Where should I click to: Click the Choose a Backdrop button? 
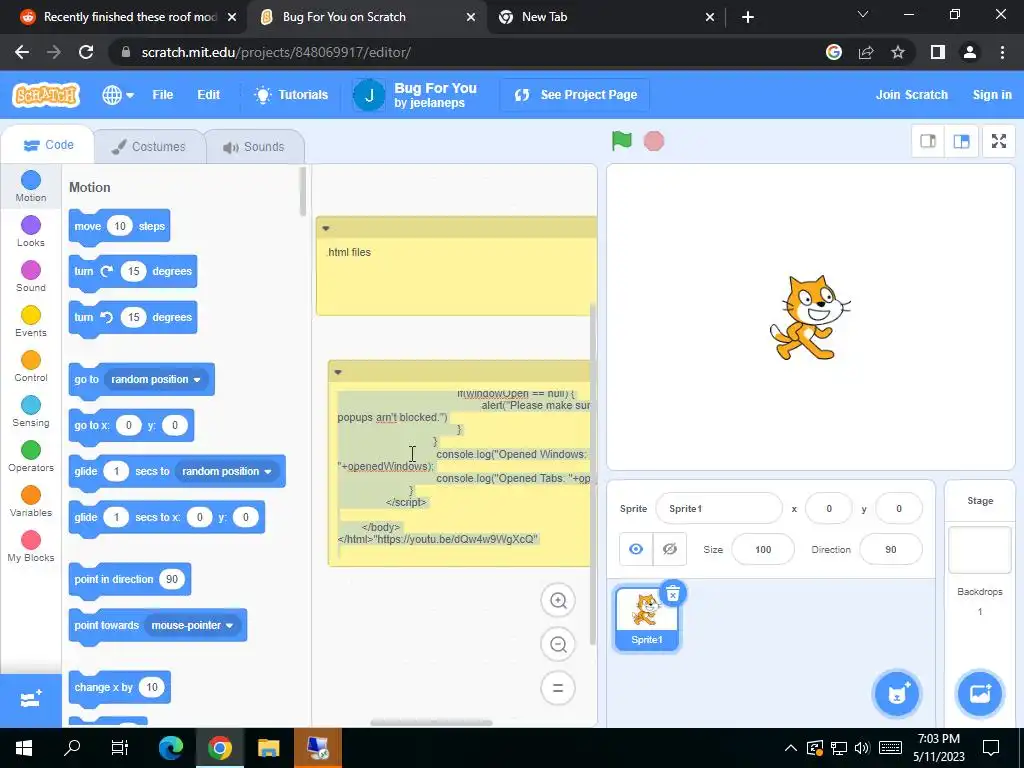click(979, 694)
